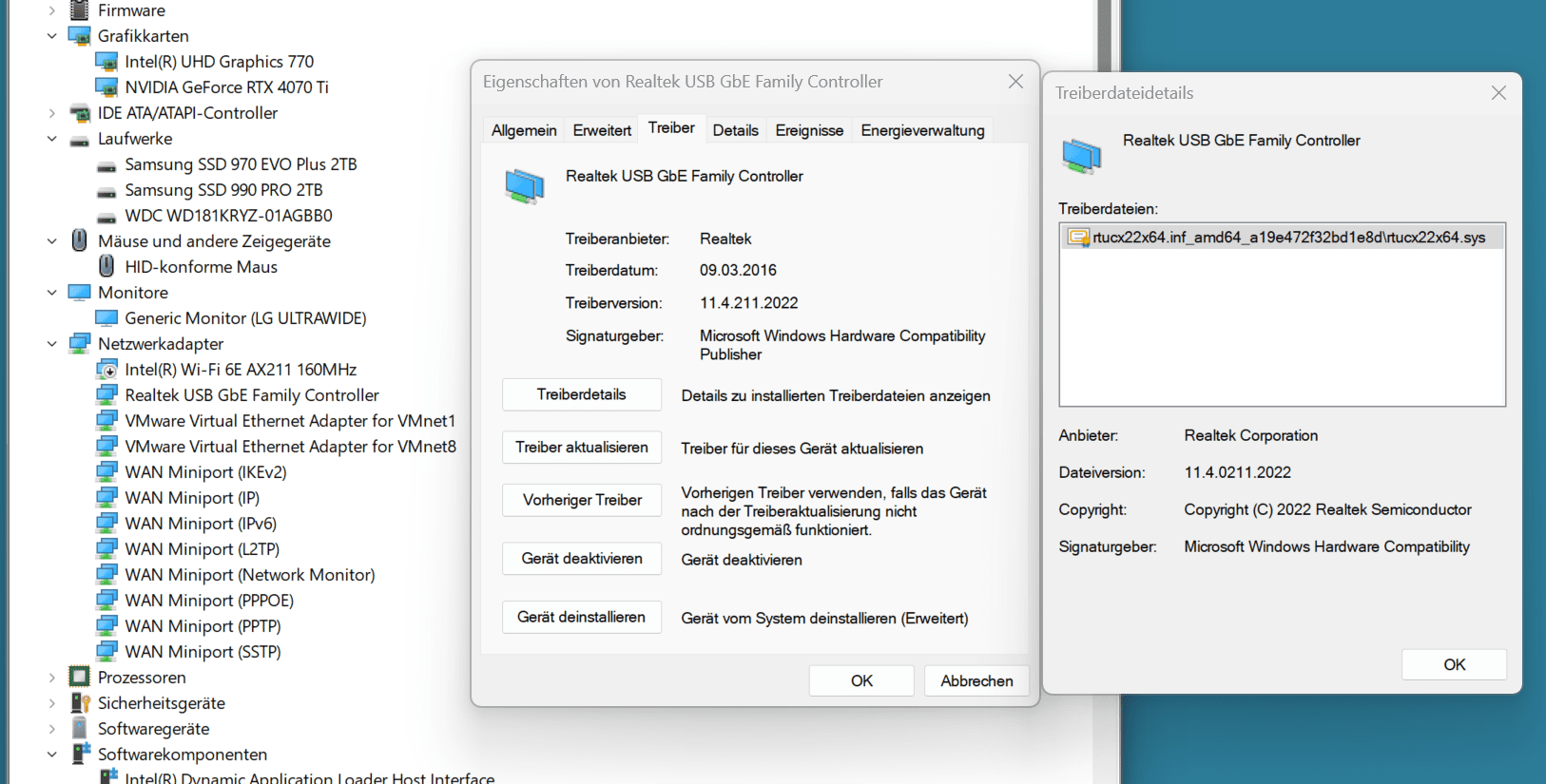Click the Samsung SSD 990 PRO drive icon
1546x784 pixels.
[x=106, y=192]
